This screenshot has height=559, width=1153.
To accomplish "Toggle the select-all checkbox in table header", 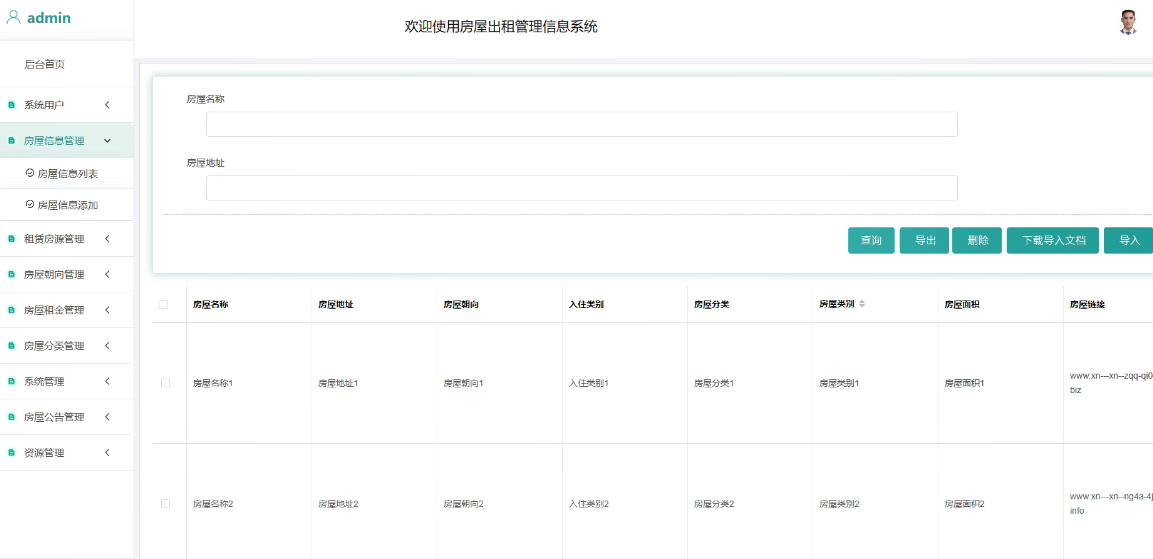I will click(x=163, y=304).
